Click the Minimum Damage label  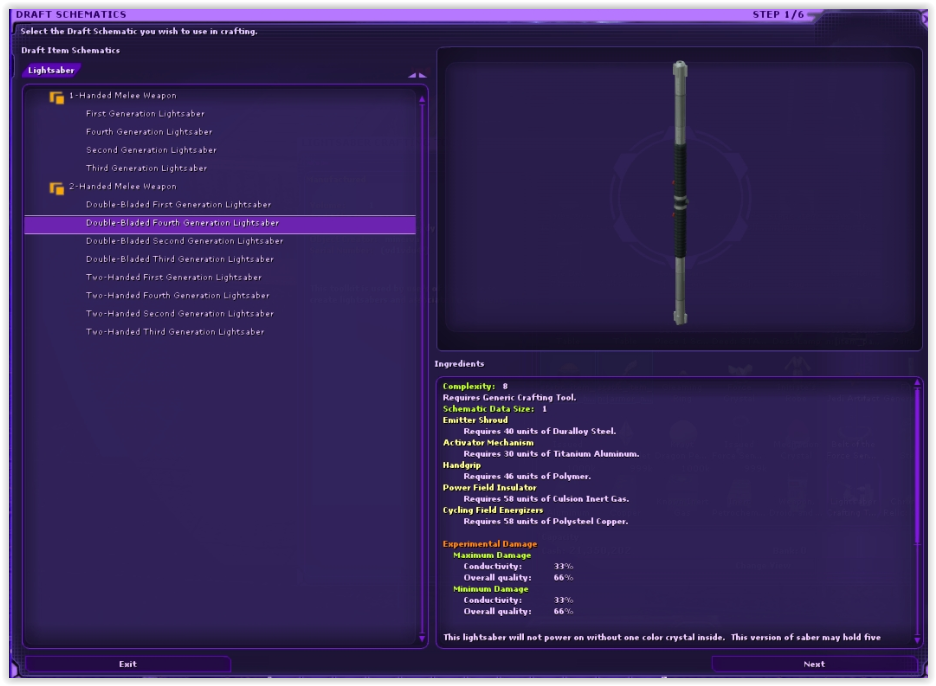point(491,589)
